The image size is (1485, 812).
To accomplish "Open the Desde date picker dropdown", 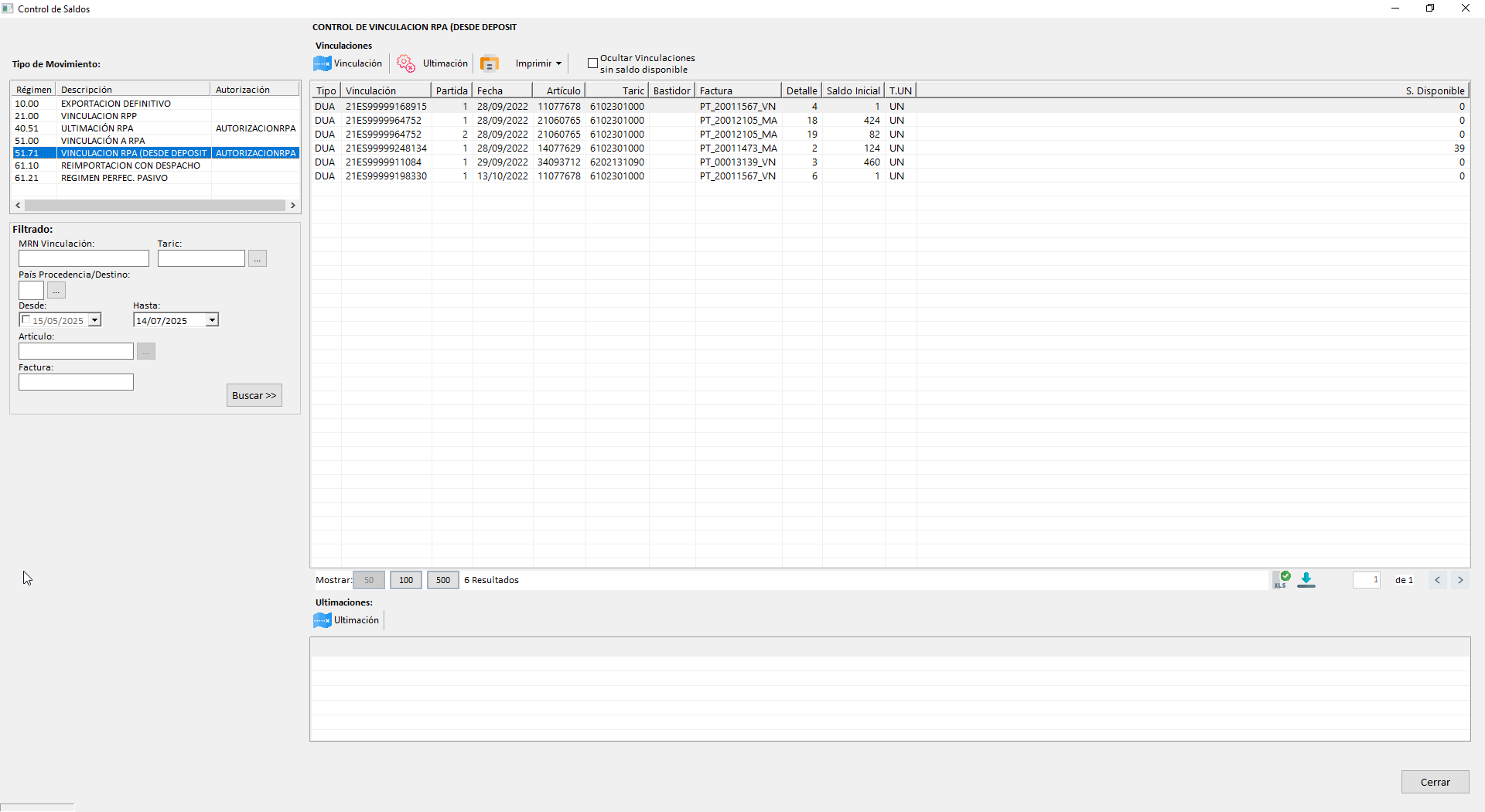I will click(x=94, y=320).
